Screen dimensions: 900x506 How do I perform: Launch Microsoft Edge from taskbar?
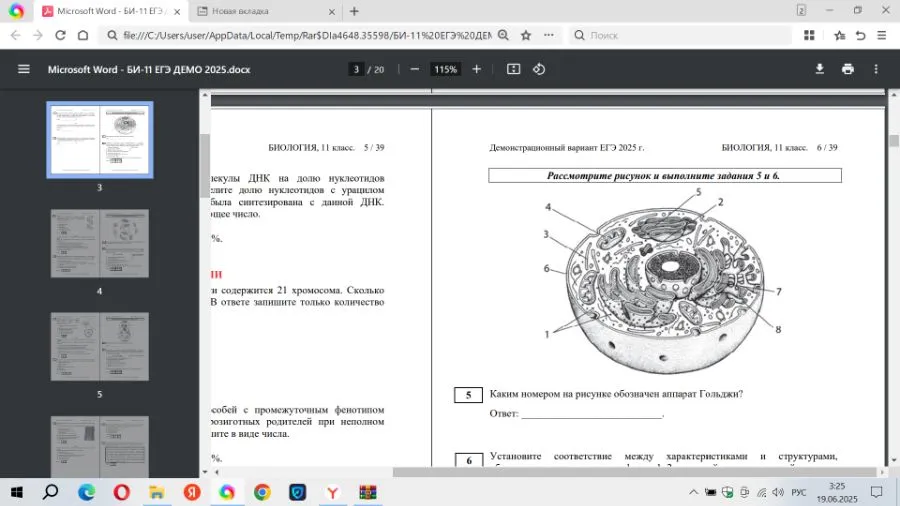[87, 492]
